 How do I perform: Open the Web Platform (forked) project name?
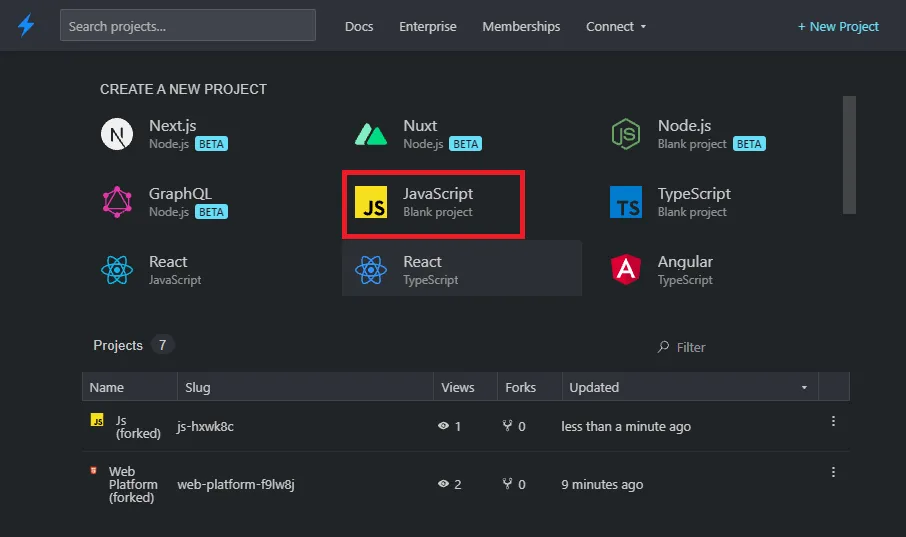(x=133, y=484)
